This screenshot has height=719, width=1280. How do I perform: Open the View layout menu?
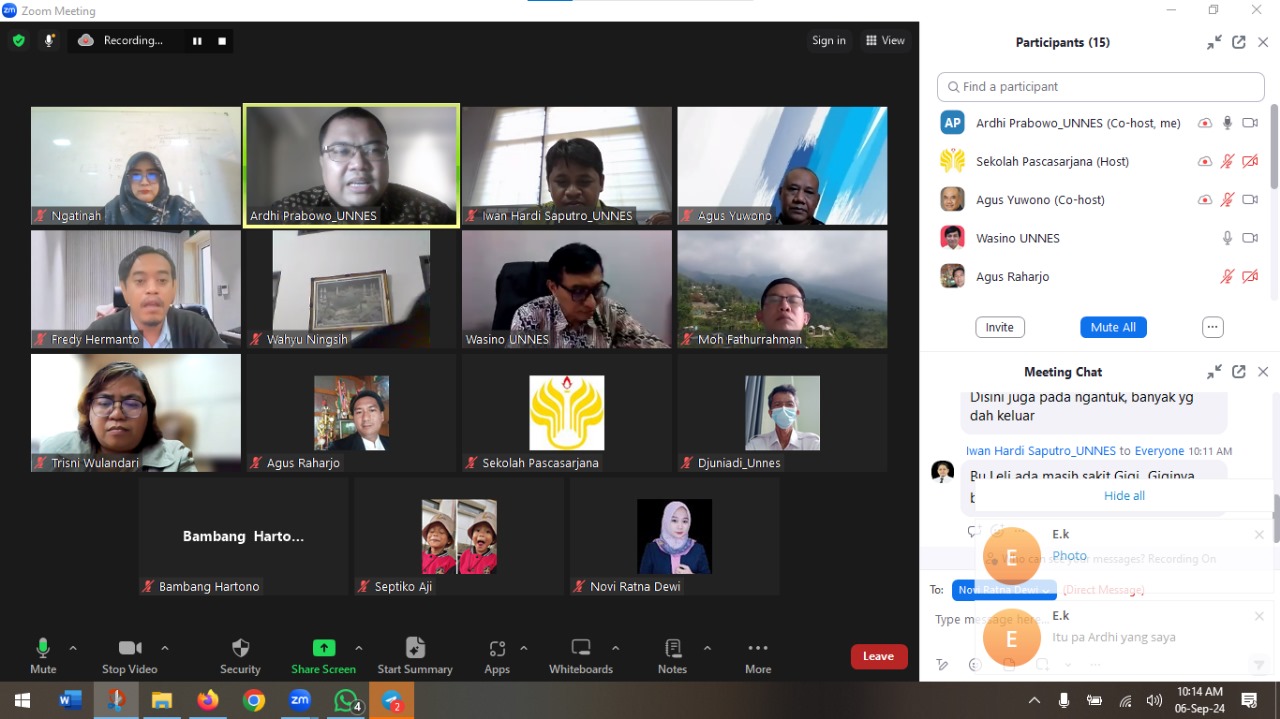tap(885, 41)
